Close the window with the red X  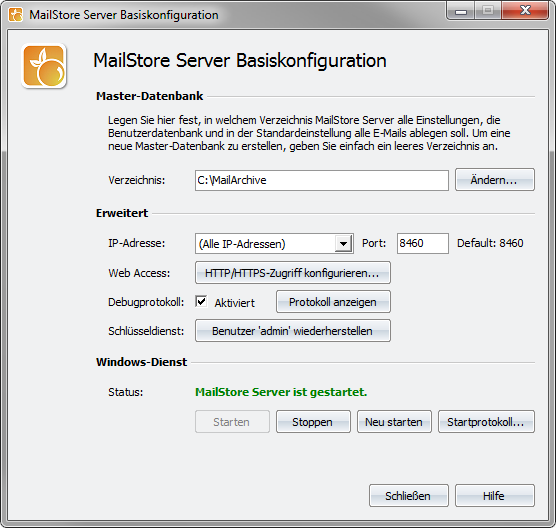tap(526, 11)
